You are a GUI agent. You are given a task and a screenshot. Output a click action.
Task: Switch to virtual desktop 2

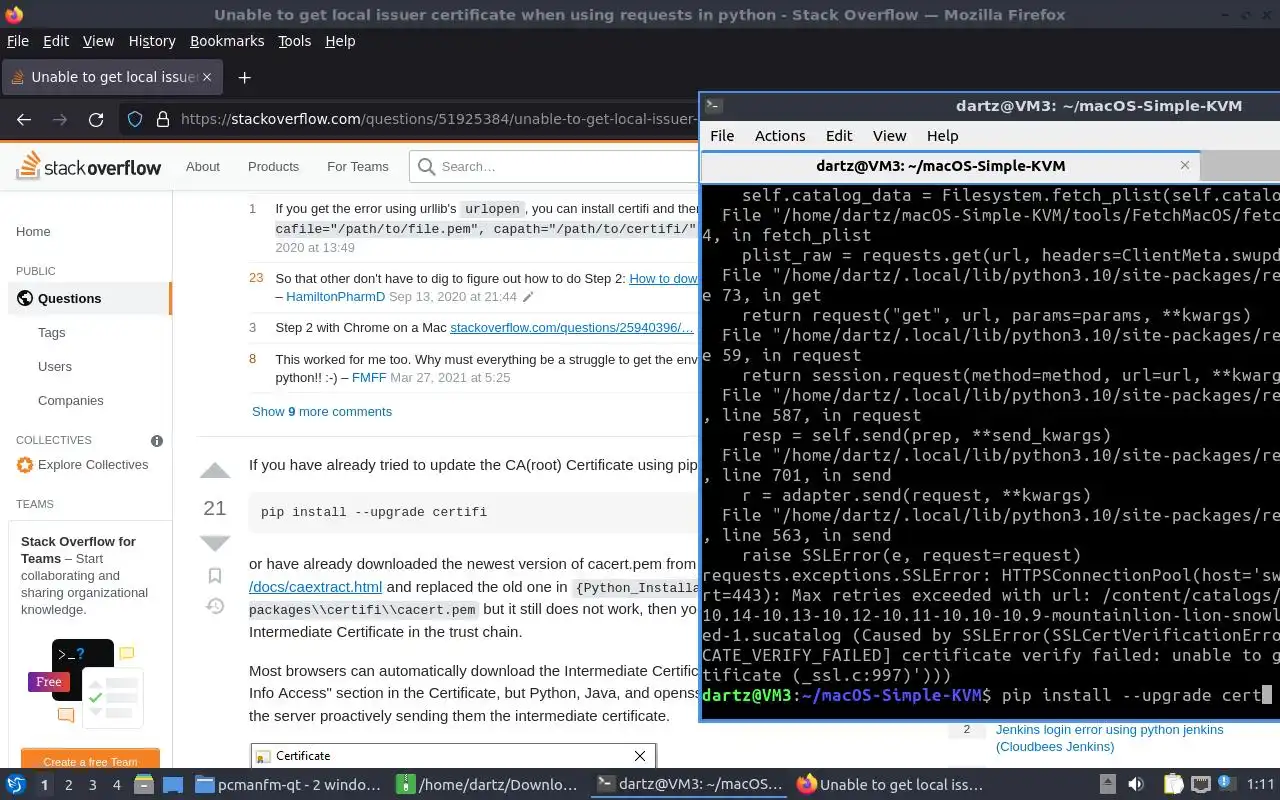[68, 785]
